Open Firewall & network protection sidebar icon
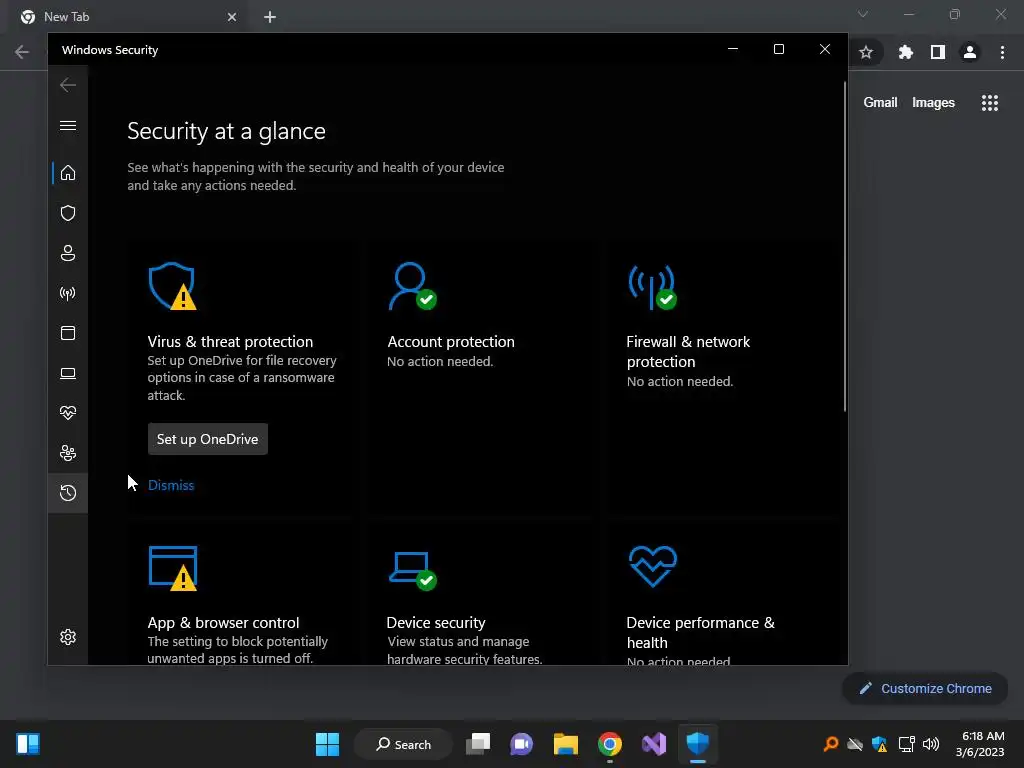Screen dimensions: 1024x768 click(68, 293)
